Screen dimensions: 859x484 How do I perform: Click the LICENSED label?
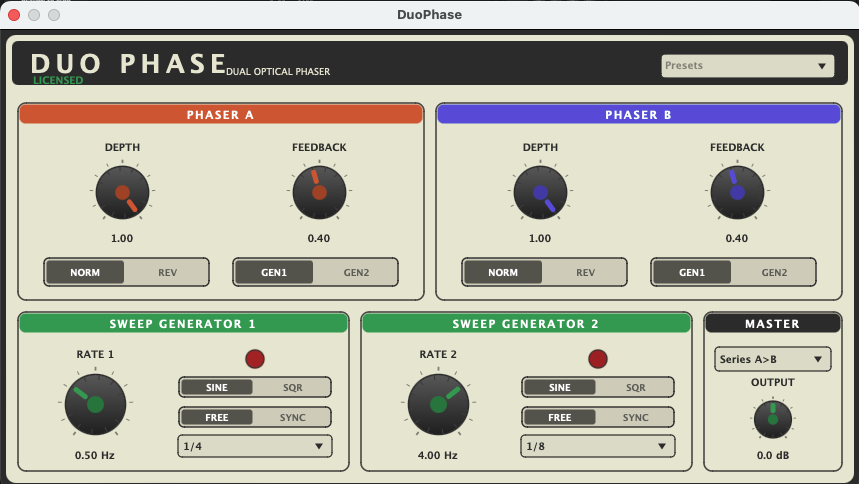[x=58, y=81]
